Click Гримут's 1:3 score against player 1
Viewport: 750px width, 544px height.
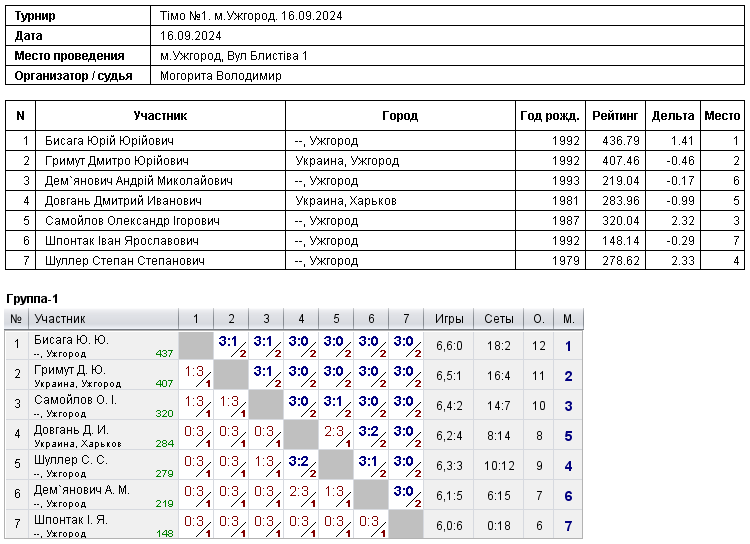[x=194, y=371]
